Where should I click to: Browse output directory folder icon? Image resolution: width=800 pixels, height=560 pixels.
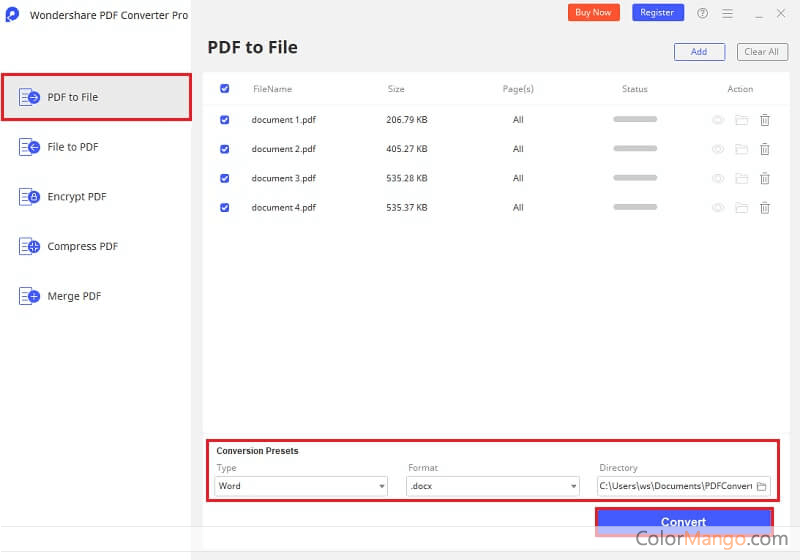[761, 487]
